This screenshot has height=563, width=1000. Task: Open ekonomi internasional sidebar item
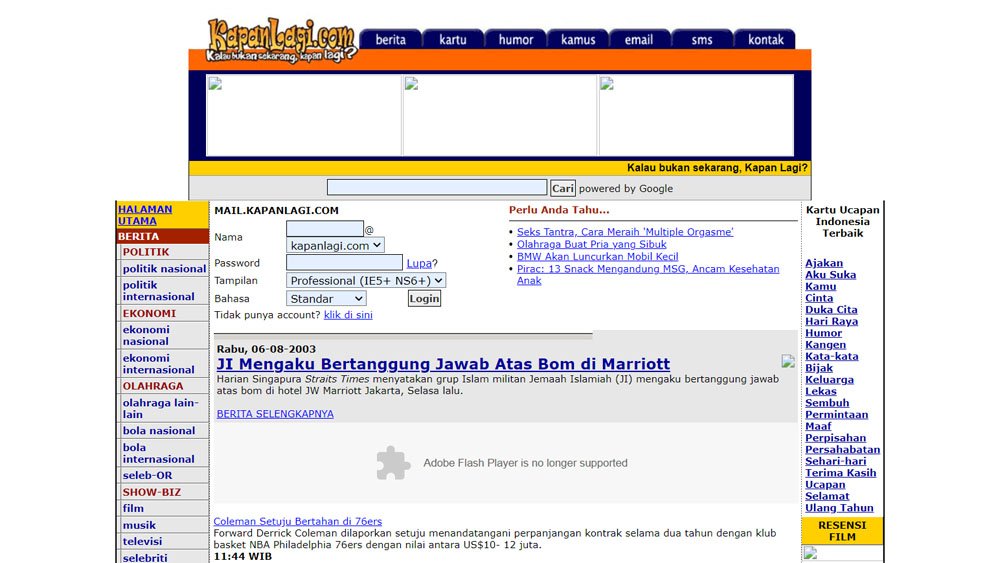pyautogui.click(x=159, y=364)
